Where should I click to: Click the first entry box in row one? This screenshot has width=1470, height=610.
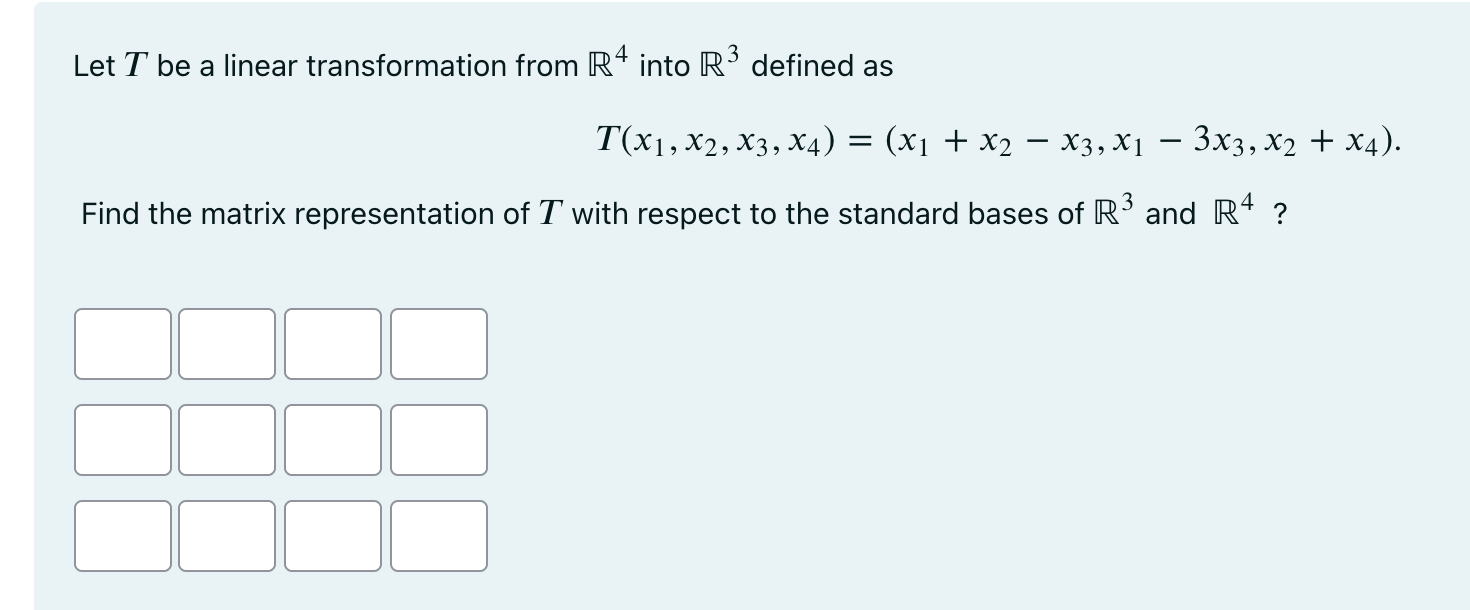point(122,344)
